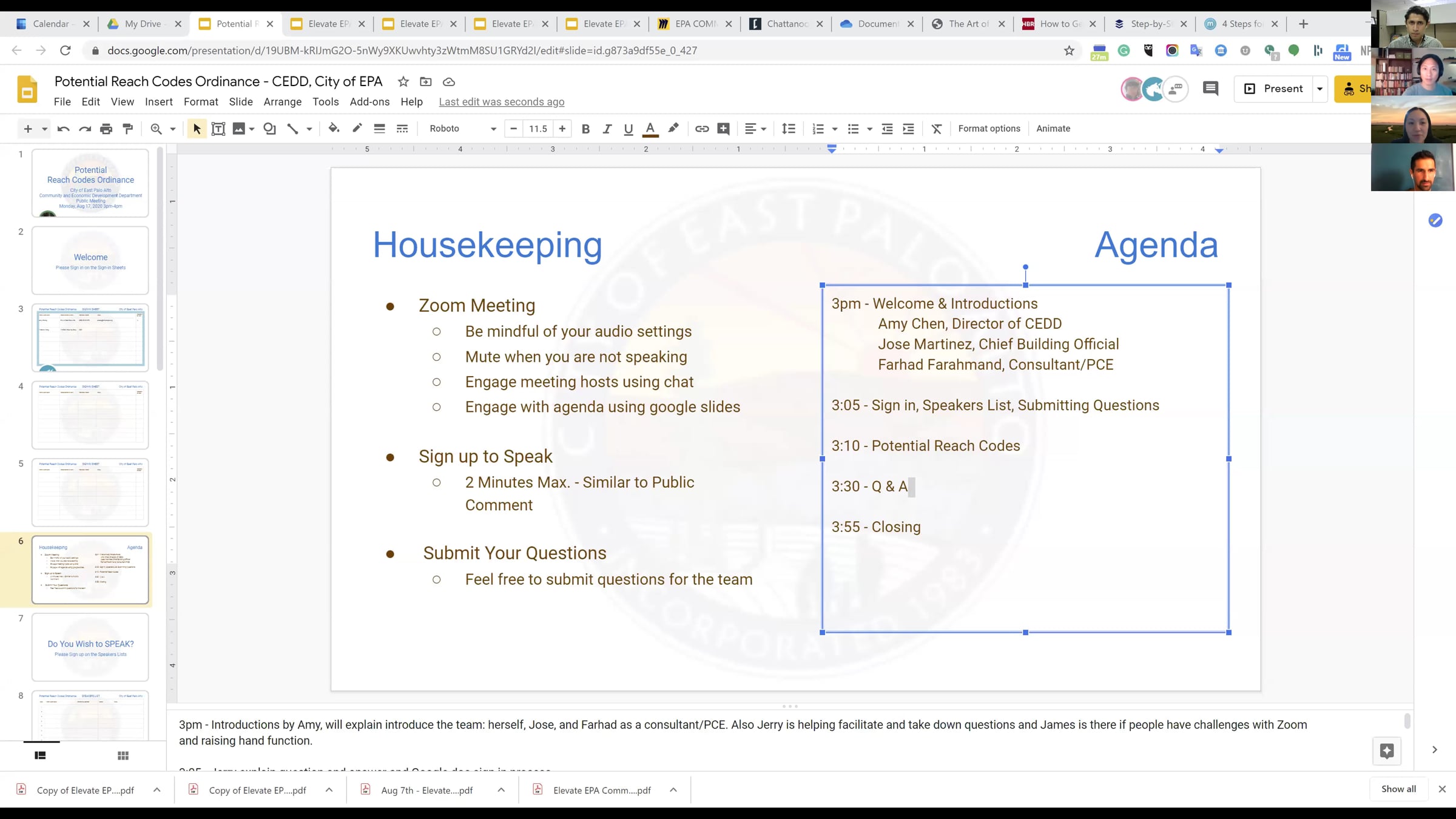
Task: Switch to grid view of slides
Action: [x=123, y=755]
